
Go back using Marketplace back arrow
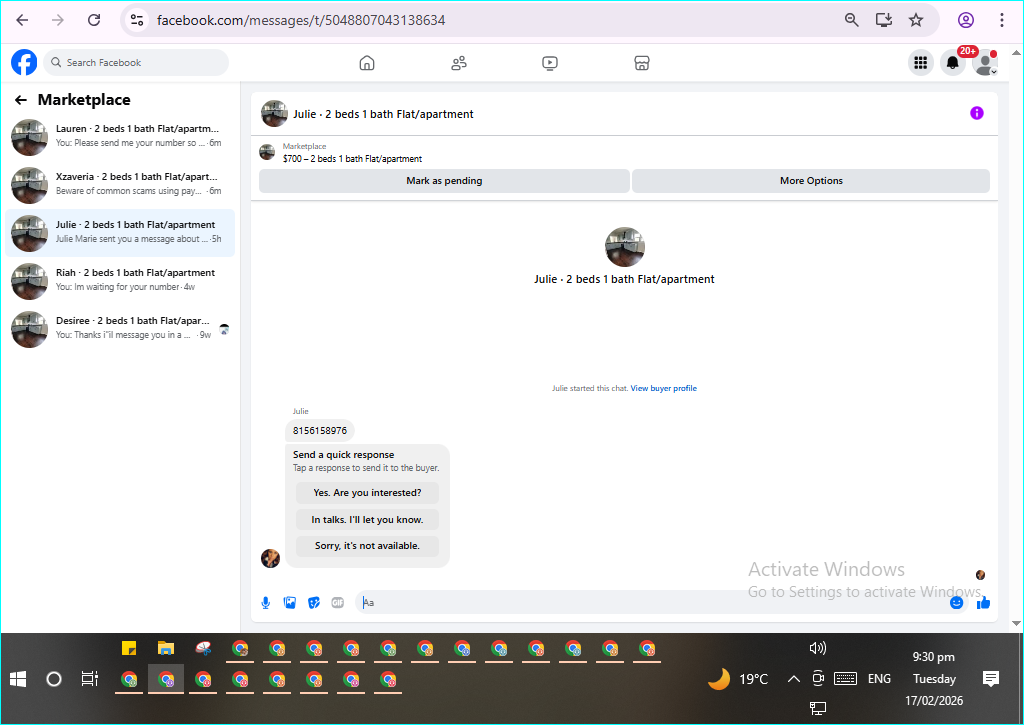point(21,100)
